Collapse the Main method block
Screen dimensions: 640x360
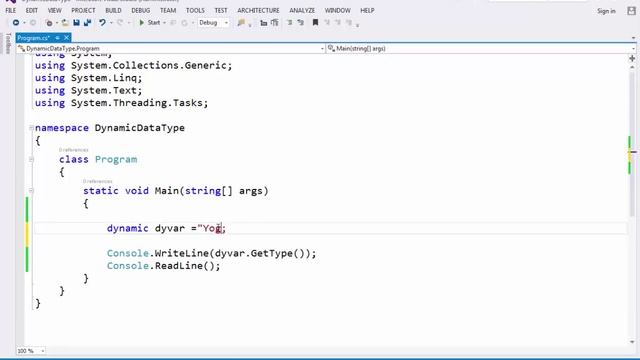coord(31,191)
